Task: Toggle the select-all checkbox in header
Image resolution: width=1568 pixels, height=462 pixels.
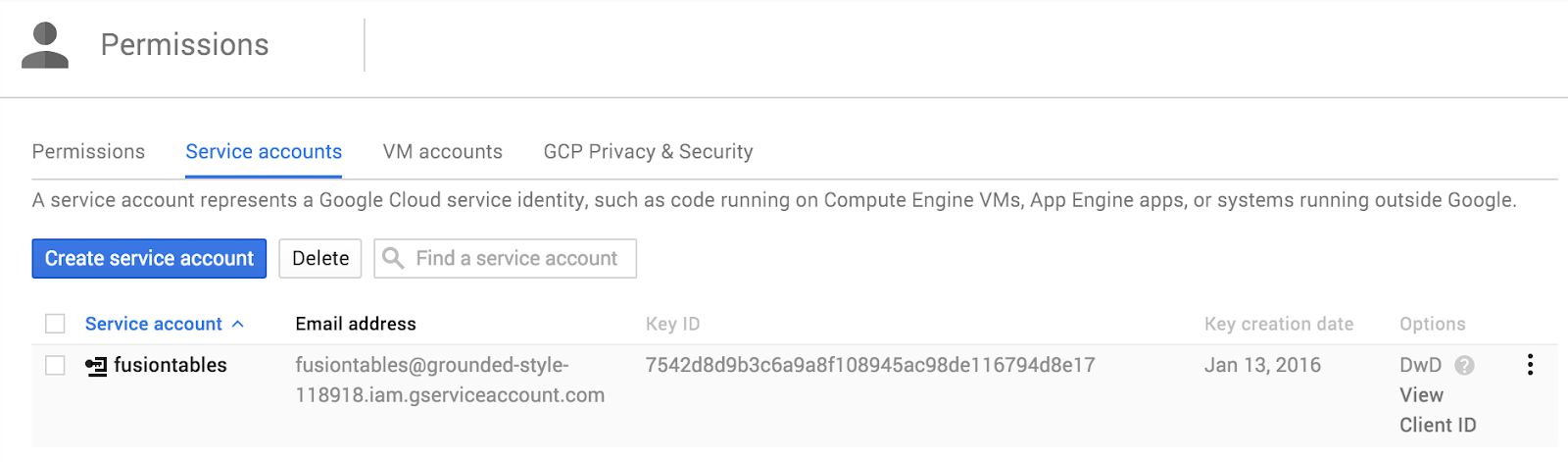Action: (56, 324)
